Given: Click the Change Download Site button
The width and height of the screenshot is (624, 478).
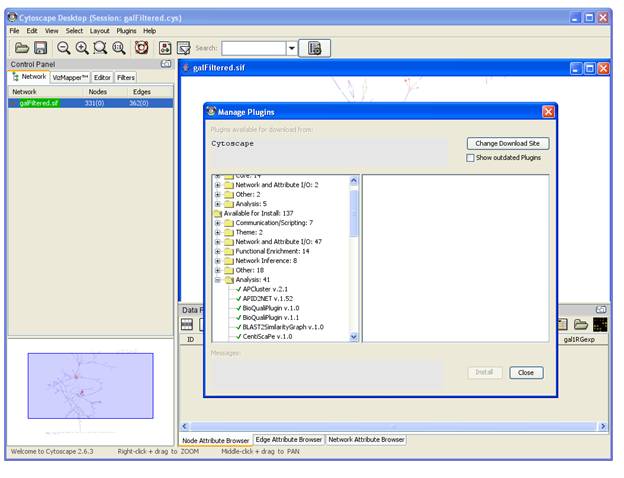Looking at the screenshot, I should click(508, 143).
